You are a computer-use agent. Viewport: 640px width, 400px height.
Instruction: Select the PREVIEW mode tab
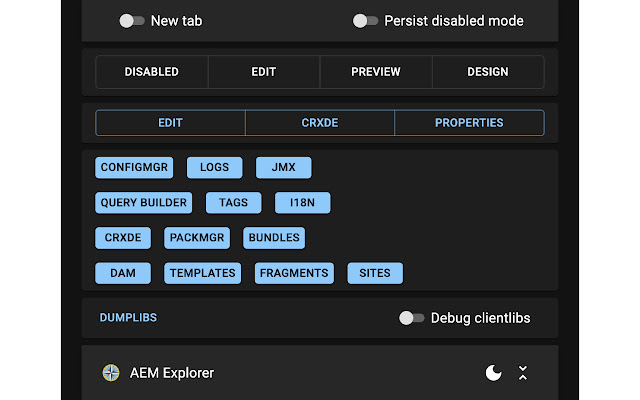coord(376,72)
